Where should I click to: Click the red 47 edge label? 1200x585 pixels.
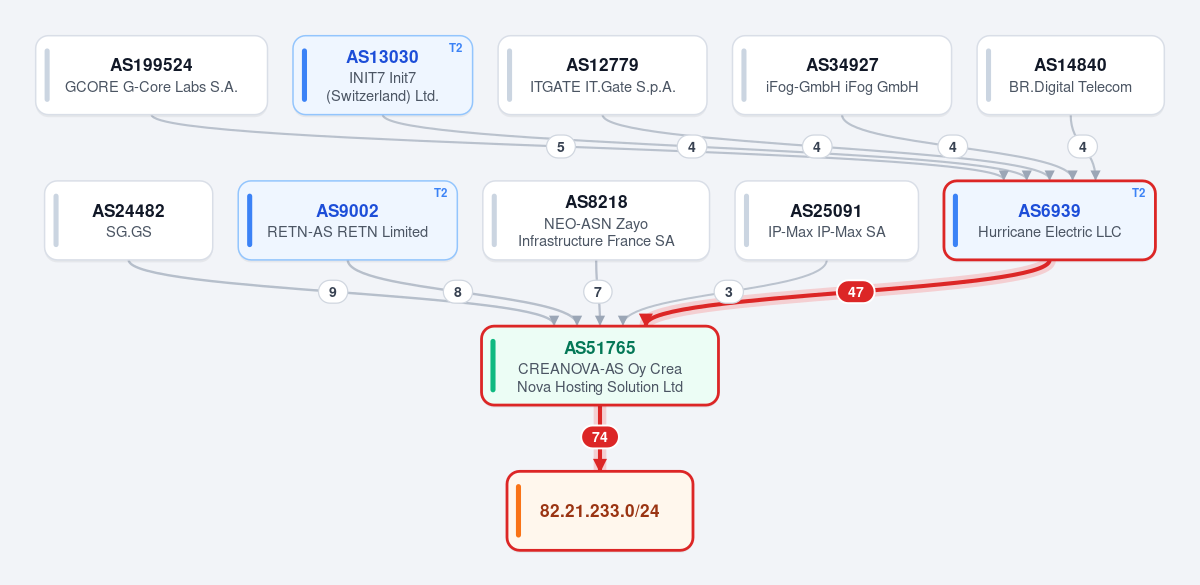point(856,292)
